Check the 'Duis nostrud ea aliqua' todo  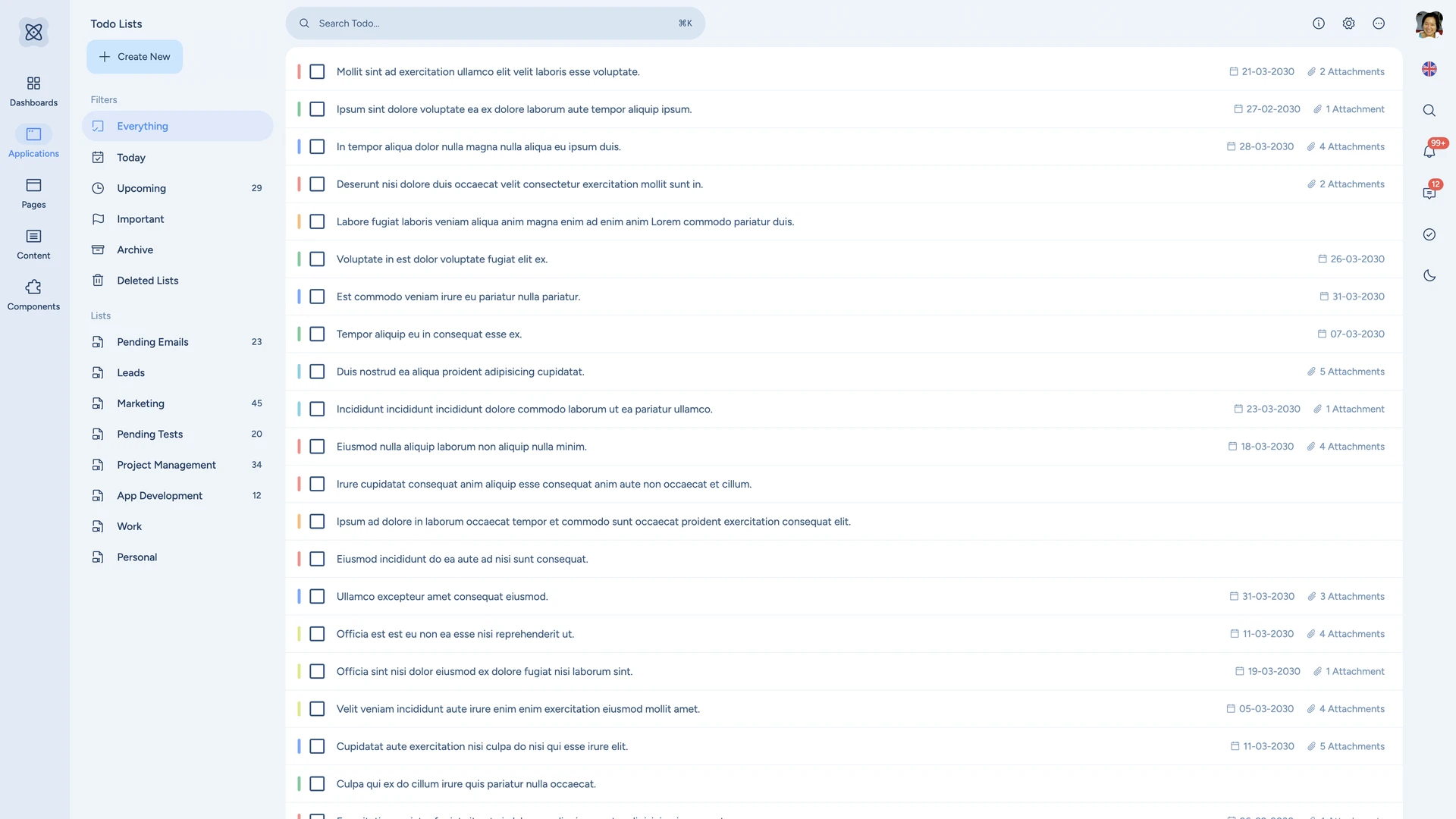click(x=317, y=372)
